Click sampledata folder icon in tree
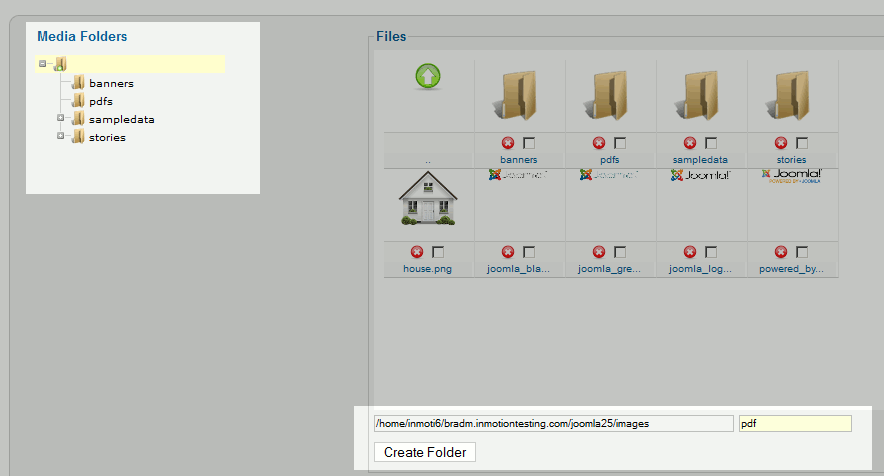The height and width of the screenshot is (476, 884). [78, 119]
